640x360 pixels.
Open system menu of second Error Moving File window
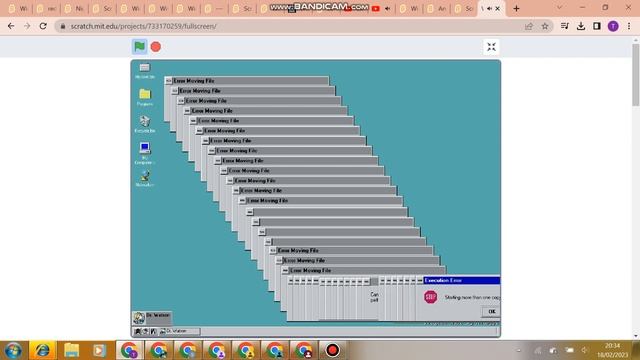pos(175,91)
